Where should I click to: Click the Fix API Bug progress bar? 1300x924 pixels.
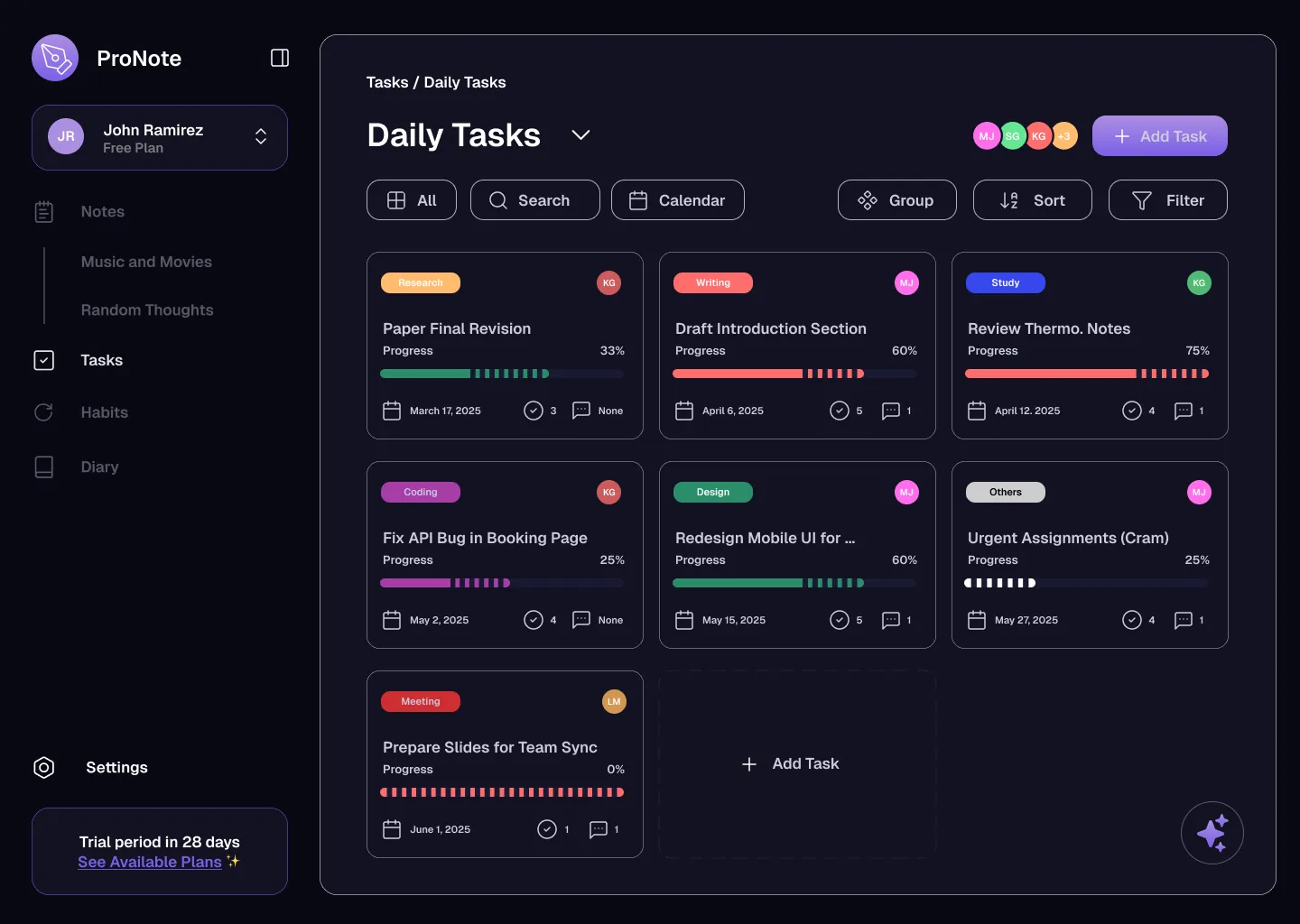tap(502, 583)
